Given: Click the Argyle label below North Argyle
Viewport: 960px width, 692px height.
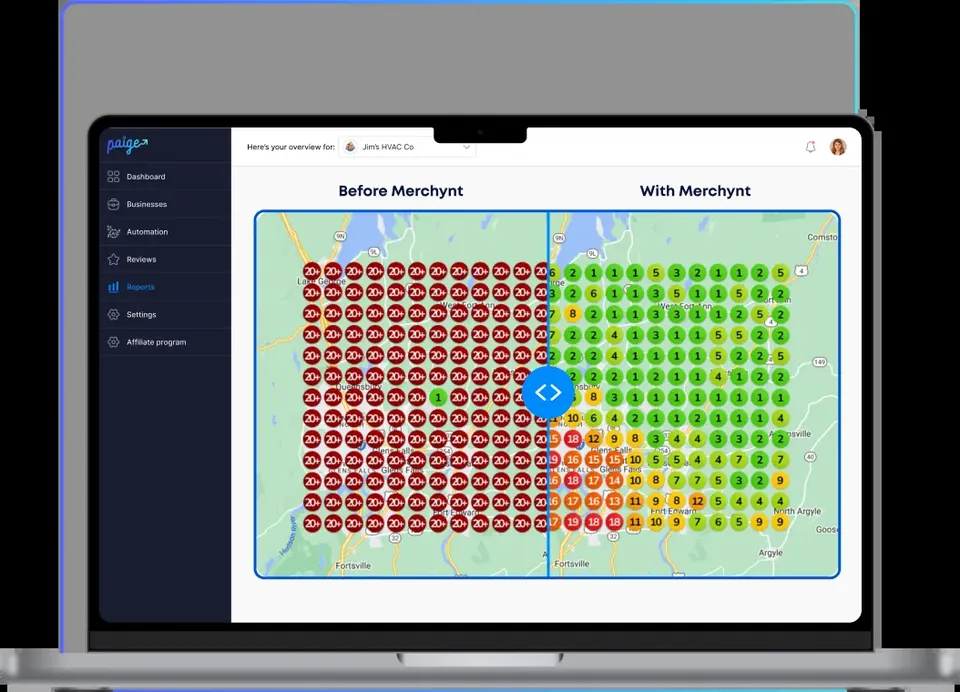Looking at the screenshot, I should coord(771,552).
